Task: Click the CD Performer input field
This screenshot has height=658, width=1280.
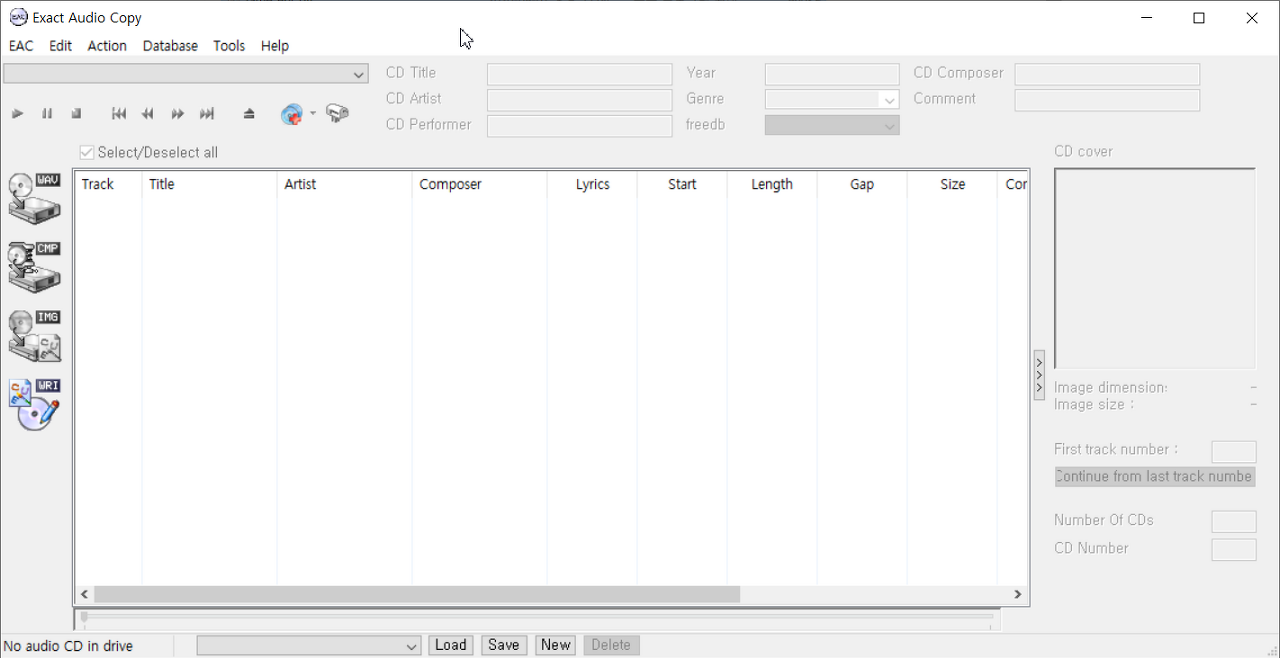Action: point(580,126)
